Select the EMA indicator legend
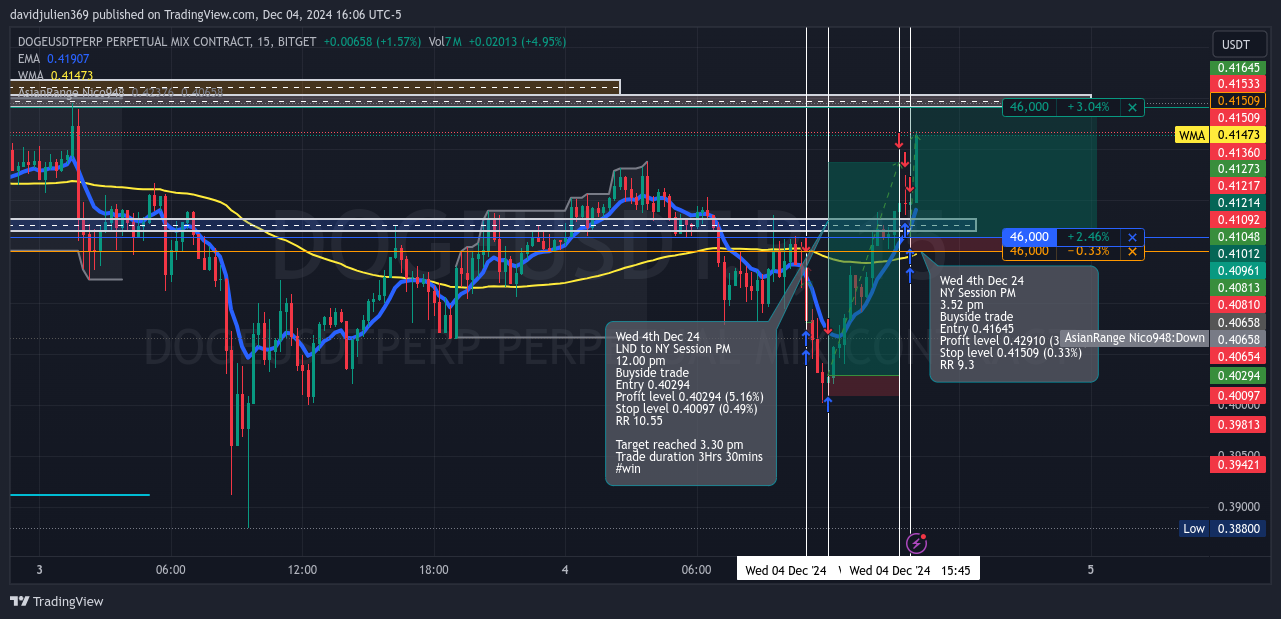 30,59
